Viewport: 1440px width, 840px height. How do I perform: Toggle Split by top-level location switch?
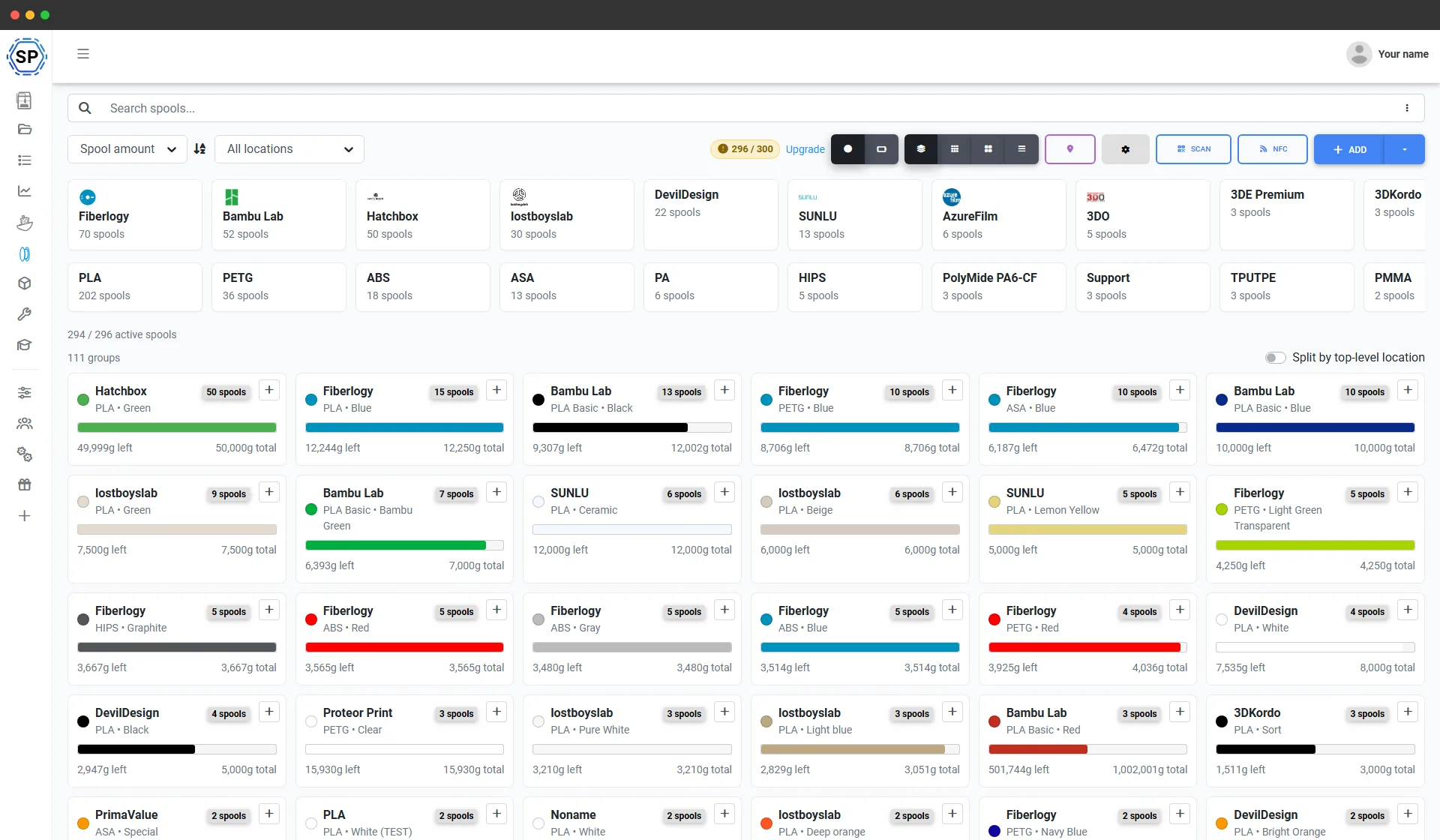pos(1276,358)
